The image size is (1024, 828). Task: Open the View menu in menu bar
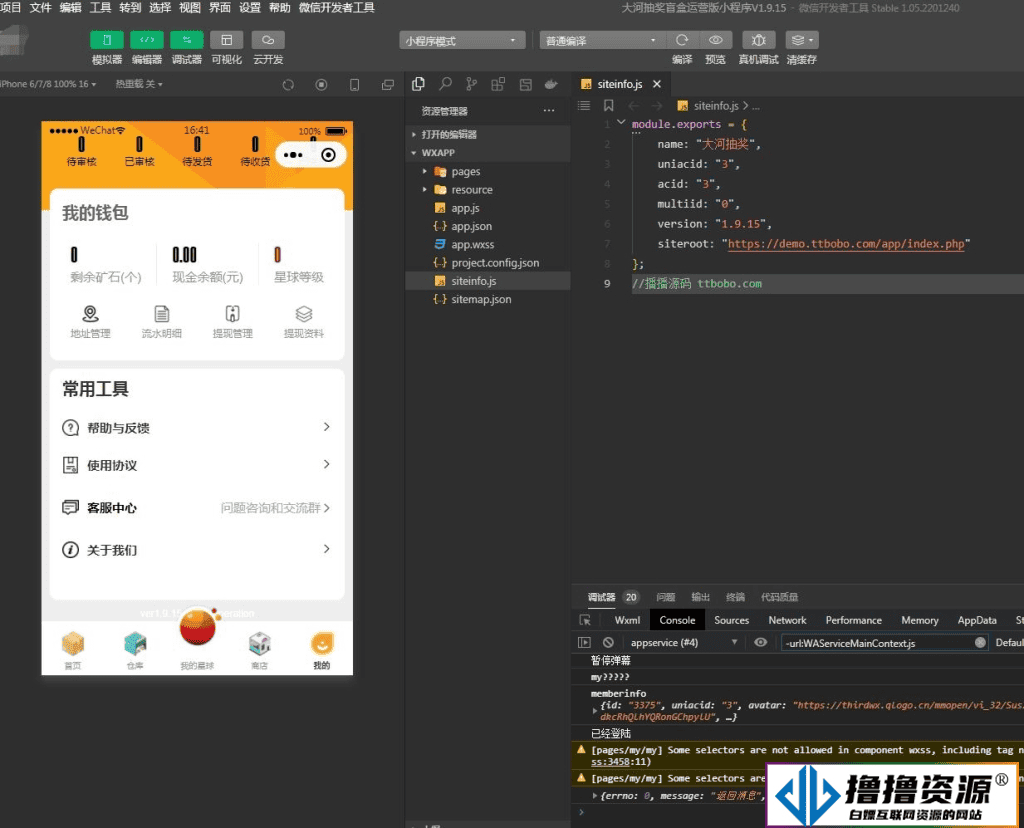(x=189, y=8)
